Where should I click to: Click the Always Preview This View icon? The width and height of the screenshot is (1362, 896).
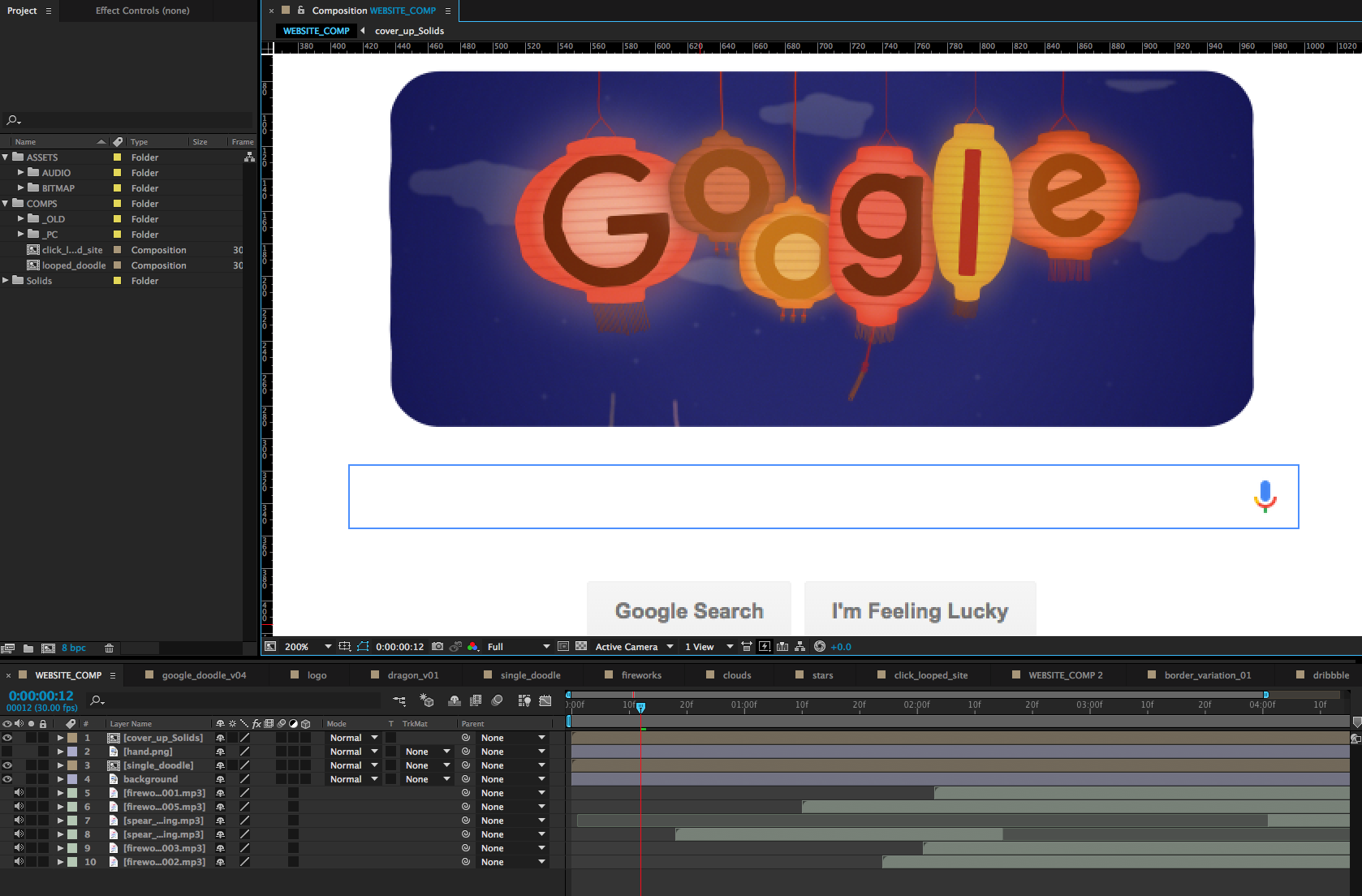click(270, 647)
